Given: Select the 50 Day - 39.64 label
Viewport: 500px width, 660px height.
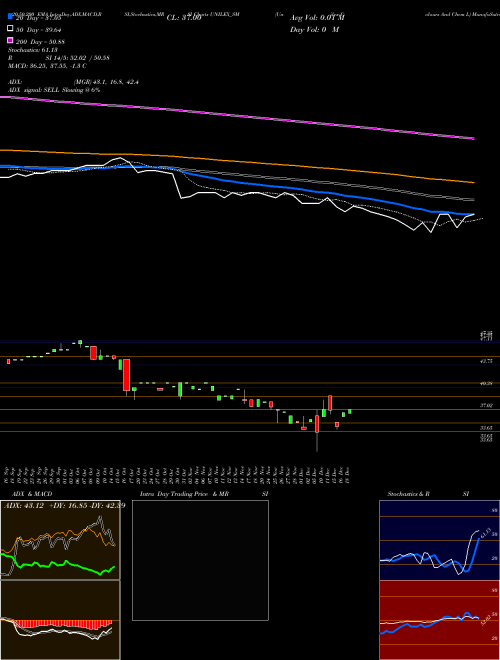Looking at the screenshot, I should click(x=38, y=30).
